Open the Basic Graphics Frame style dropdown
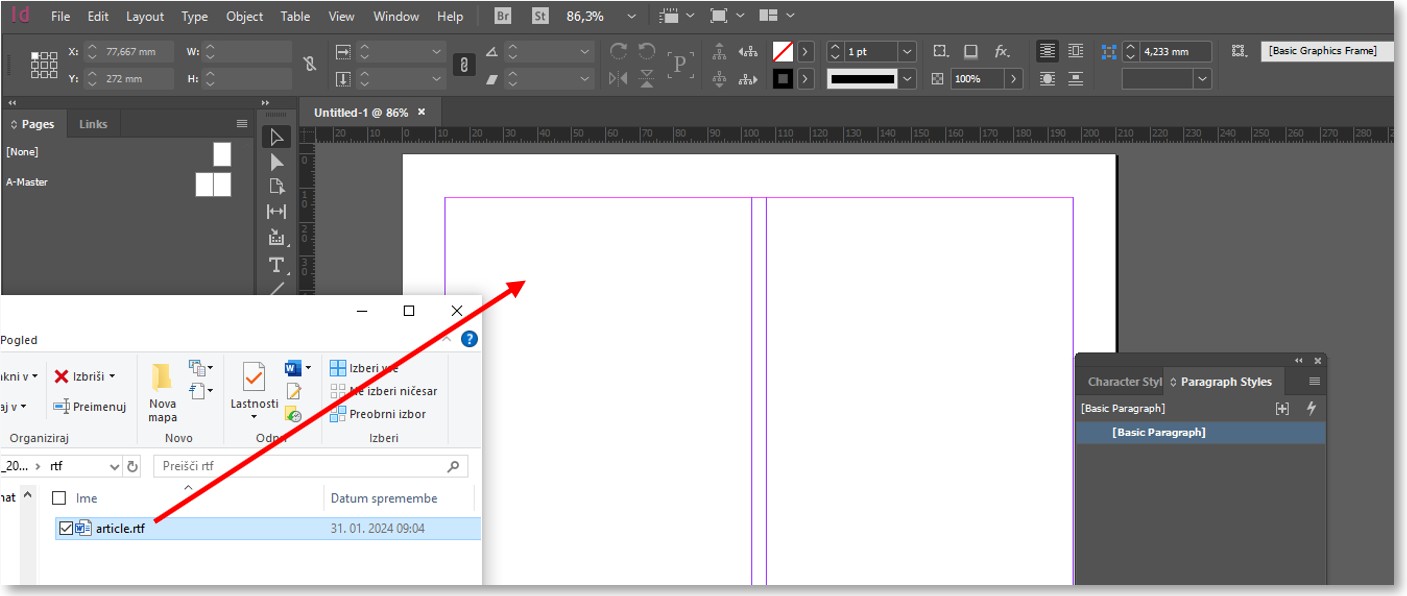Viewport: 1407px width, 596px height. pos(1326,51)
